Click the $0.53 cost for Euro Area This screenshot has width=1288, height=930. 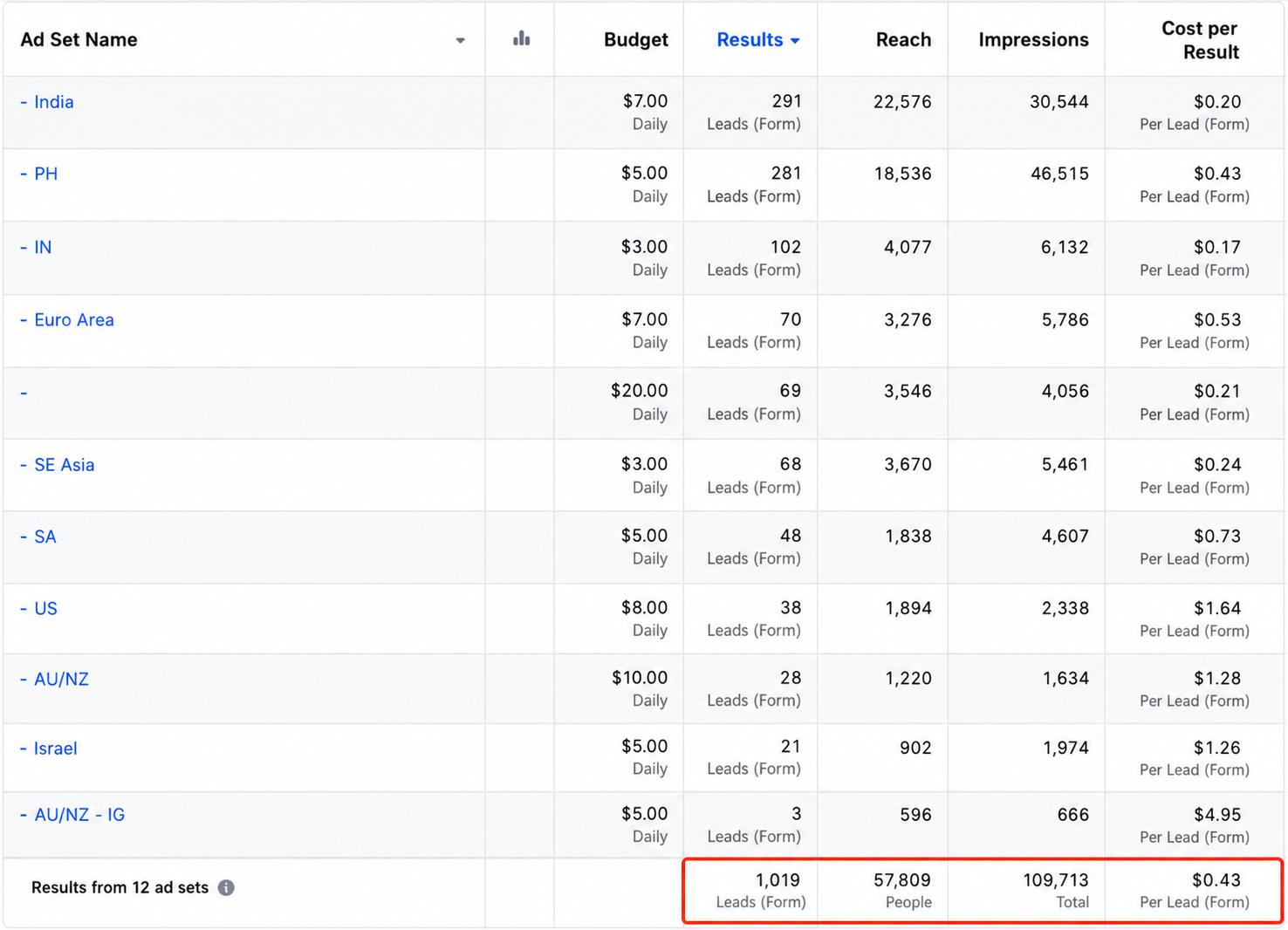(1217, 319)
